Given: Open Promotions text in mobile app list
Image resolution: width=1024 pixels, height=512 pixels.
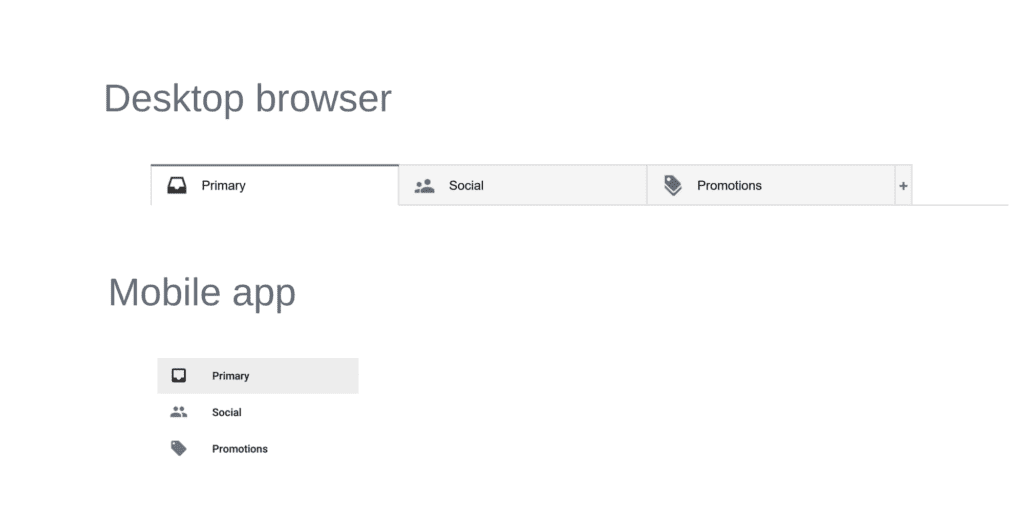Looking at the screenshot, I should [x=240, y=449].
